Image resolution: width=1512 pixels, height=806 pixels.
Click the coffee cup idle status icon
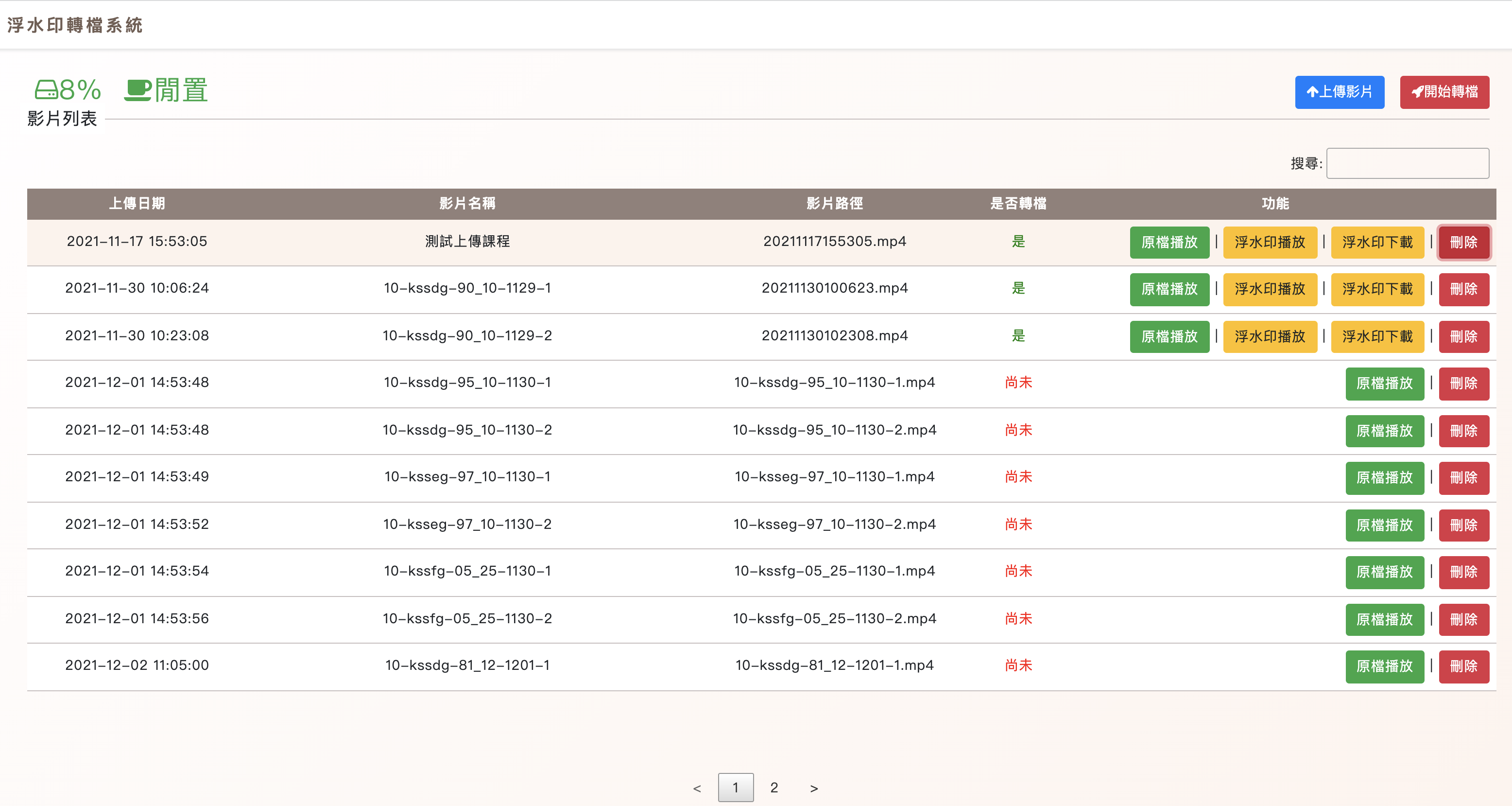pyautogui.click(x=138, y=90)
